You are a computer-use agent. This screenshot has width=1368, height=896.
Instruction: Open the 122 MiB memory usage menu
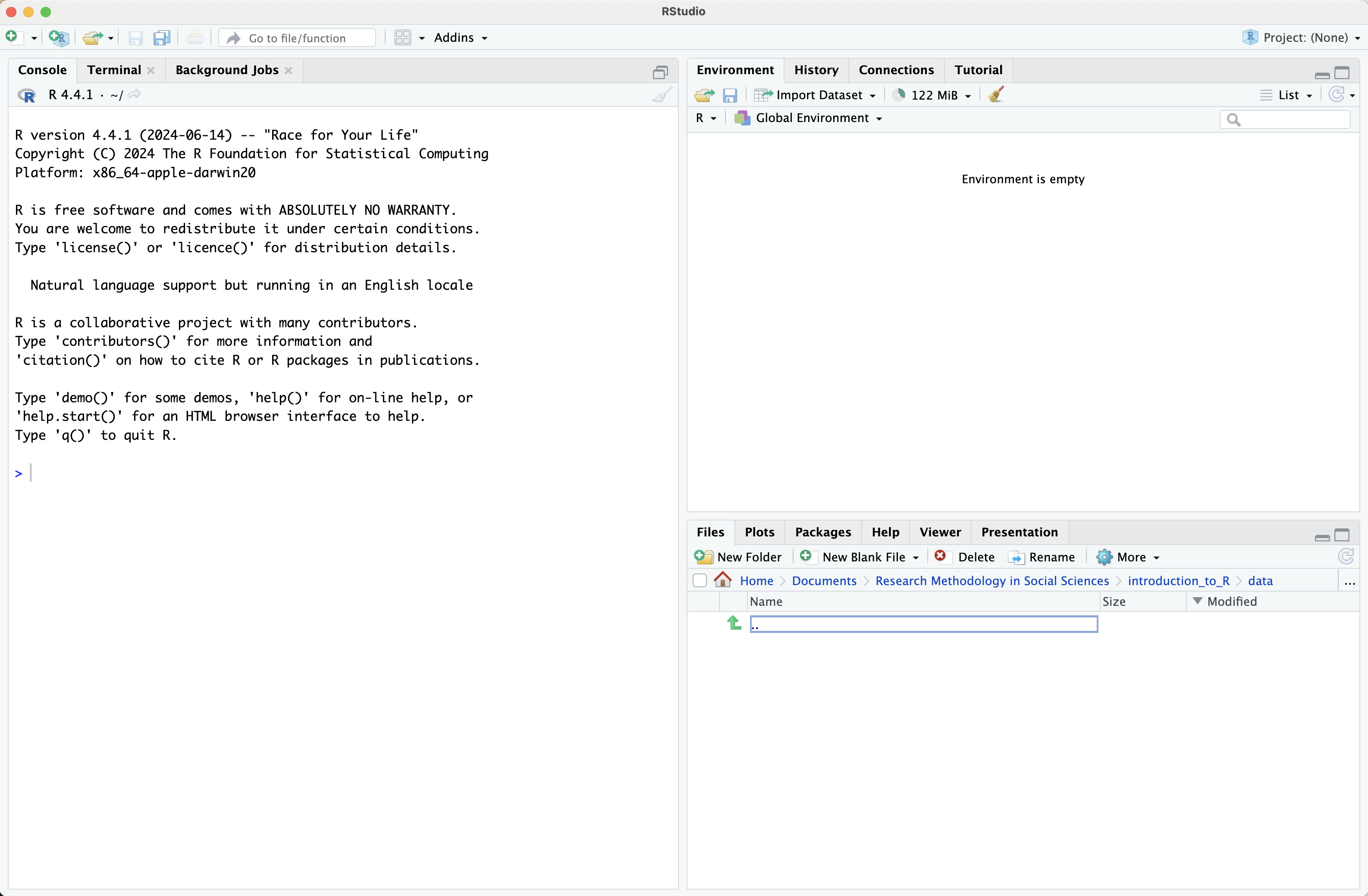tap(932, 95)
